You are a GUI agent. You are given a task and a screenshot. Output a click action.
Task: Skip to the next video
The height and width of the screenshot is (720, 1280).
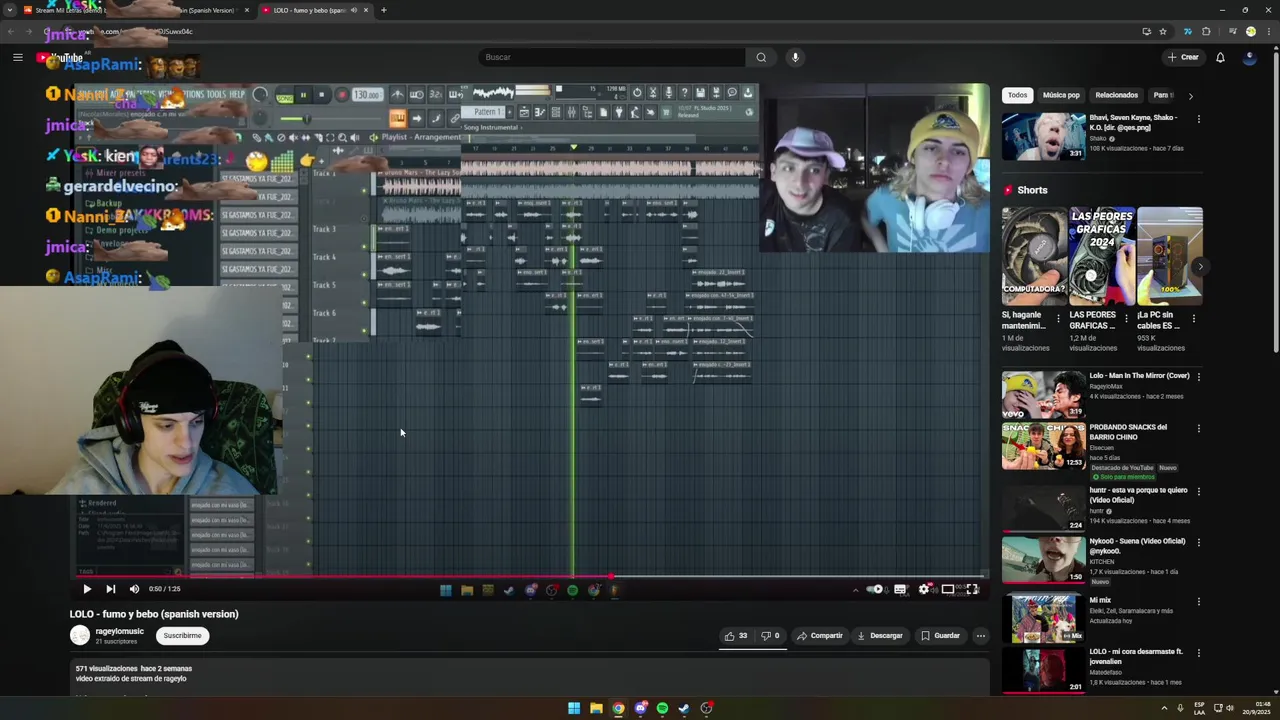pos(110,589)
